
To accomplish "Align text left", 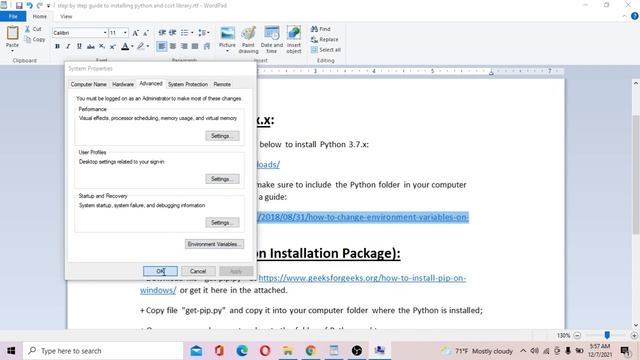I will tap(162, 46).
